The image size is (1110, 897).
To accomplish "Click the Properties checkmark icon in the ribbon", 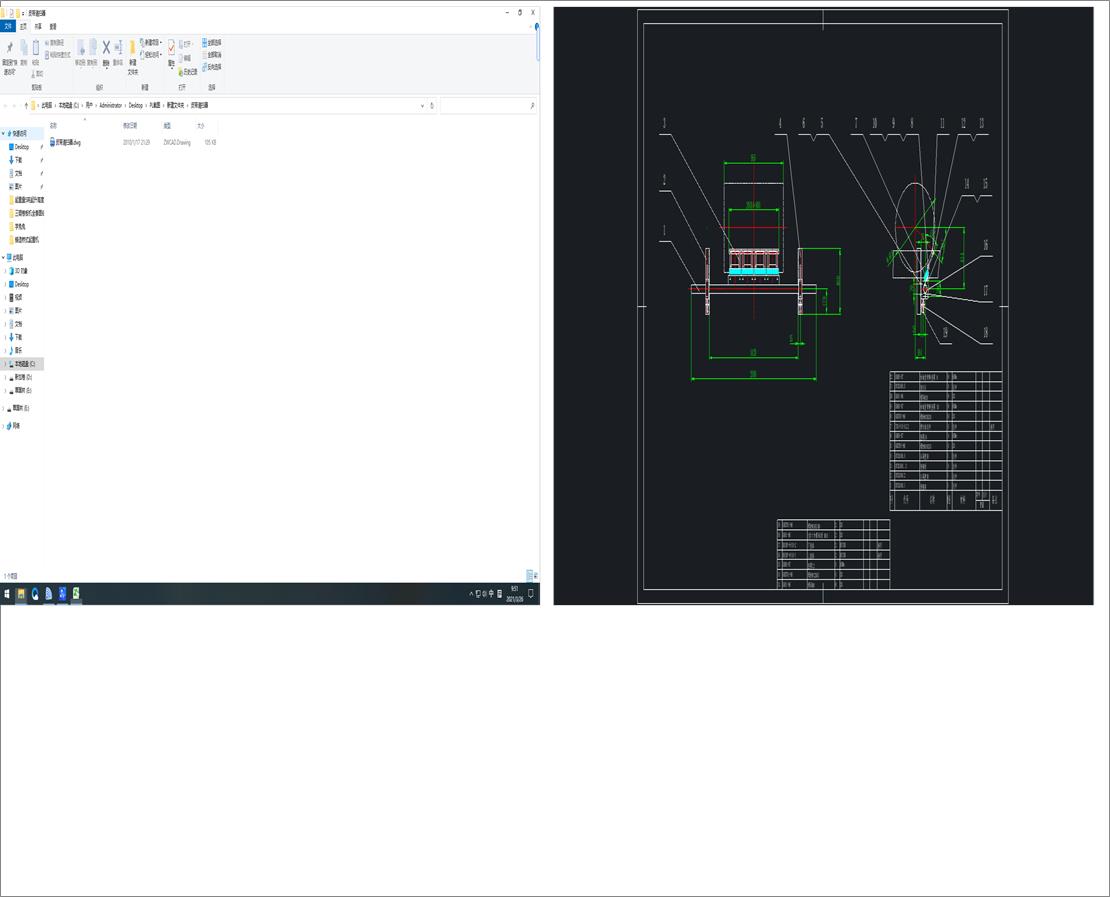I will point(171,47).
